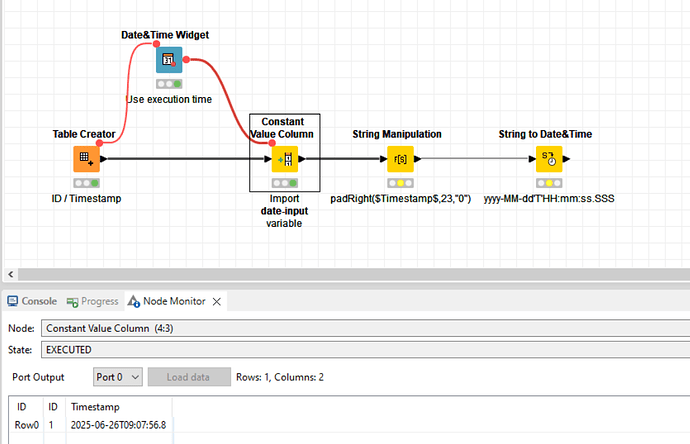The width and height of the screenshot is (690, 444).
Task: Click the Progress tab icon
Action: pos(72,302)
